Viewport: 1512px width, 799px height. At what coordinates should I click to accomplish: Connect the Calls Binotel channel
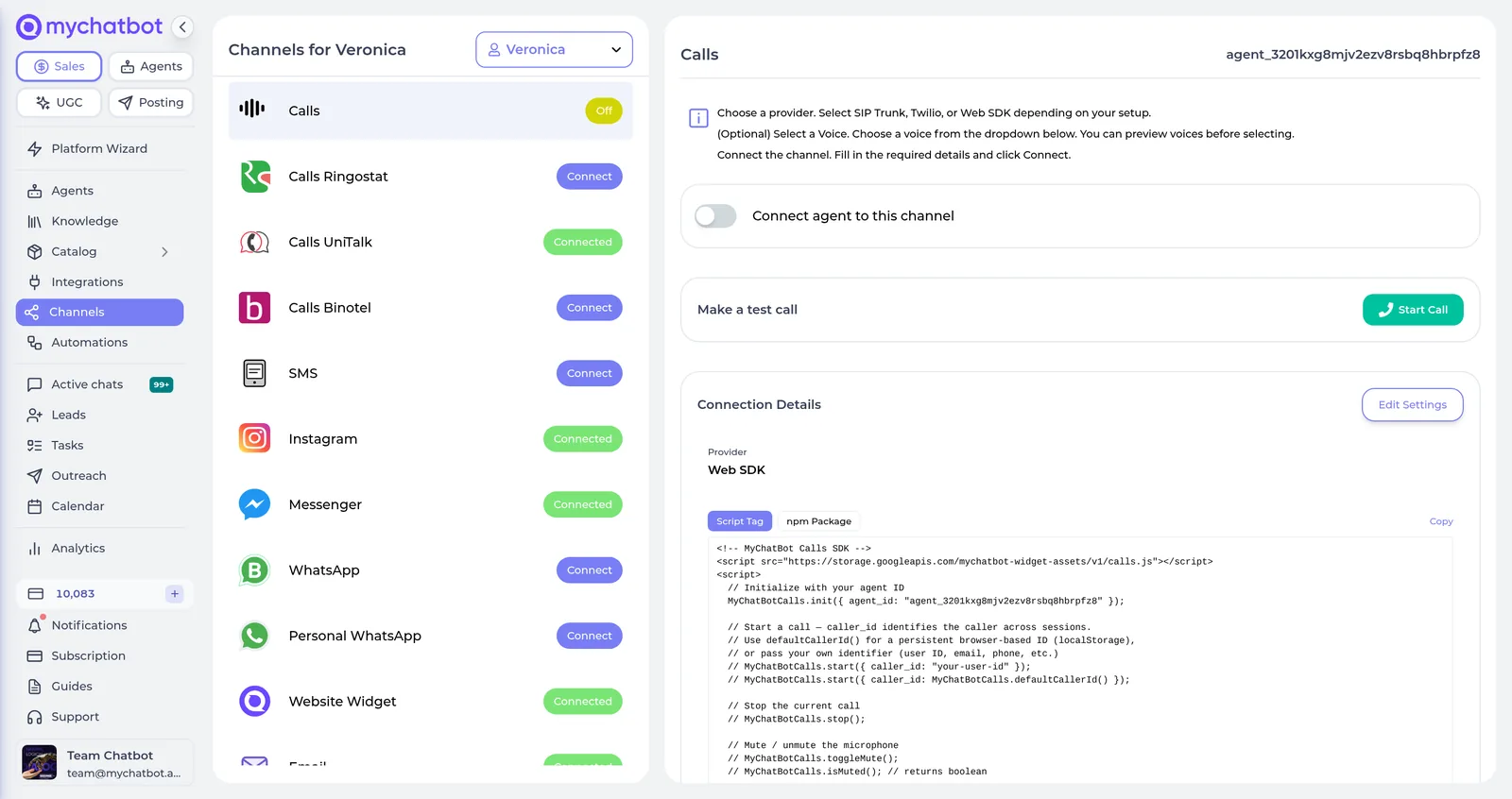pos(590,308)
